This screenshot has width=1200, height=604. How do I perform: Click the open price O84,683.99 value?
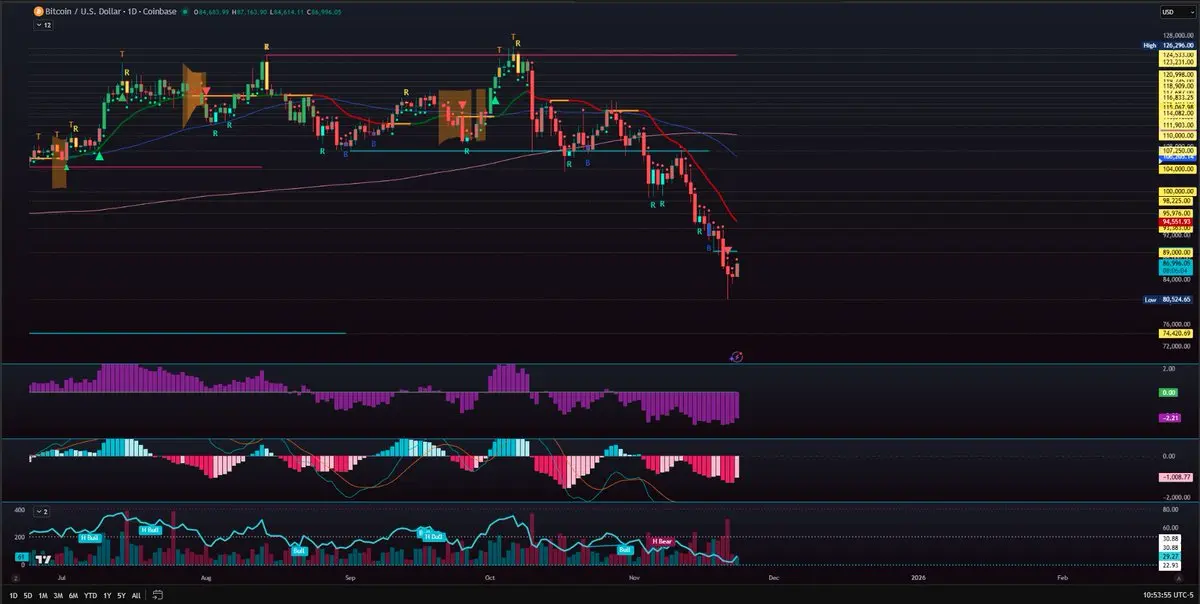[211, 12]
